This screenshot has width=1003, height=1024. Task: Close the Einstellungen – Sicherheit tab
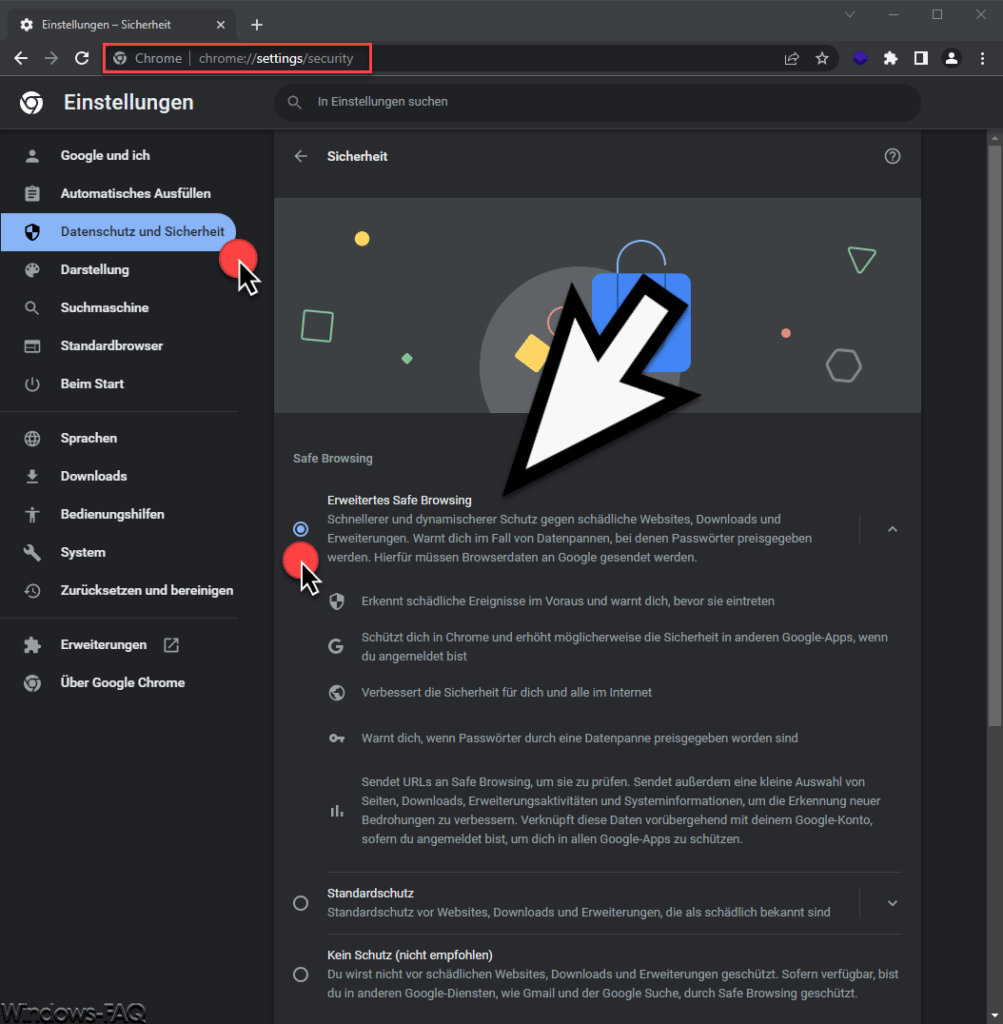coord(221,25)
